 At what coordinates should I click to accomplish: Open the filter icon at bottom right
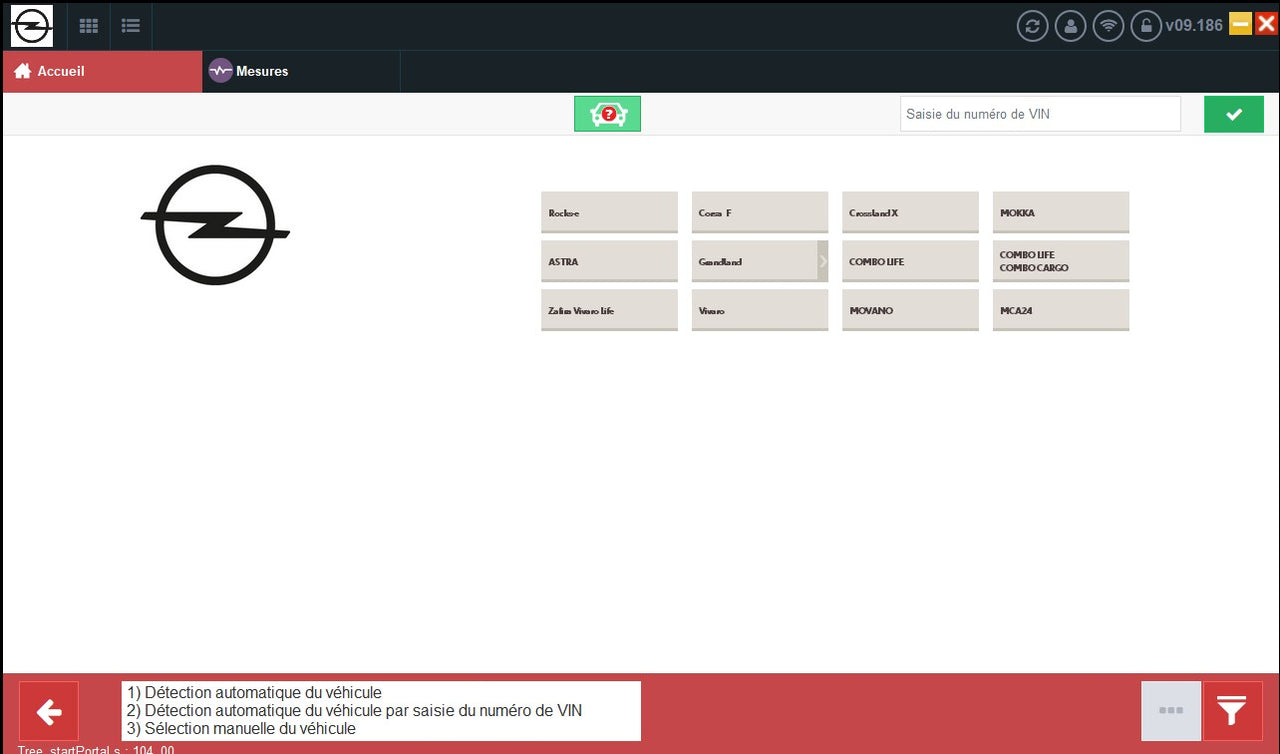1232,711
